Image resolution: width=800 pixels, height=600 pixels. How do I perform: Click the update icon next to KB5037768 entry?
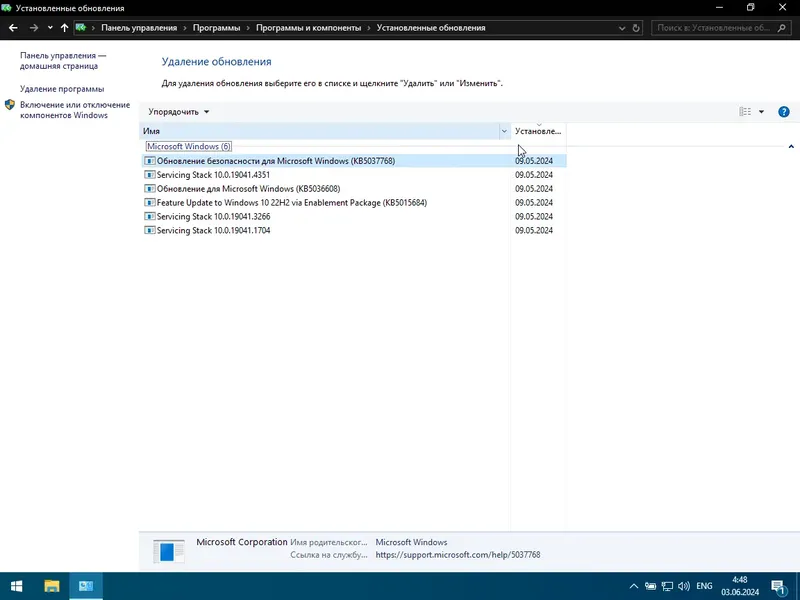152,160
